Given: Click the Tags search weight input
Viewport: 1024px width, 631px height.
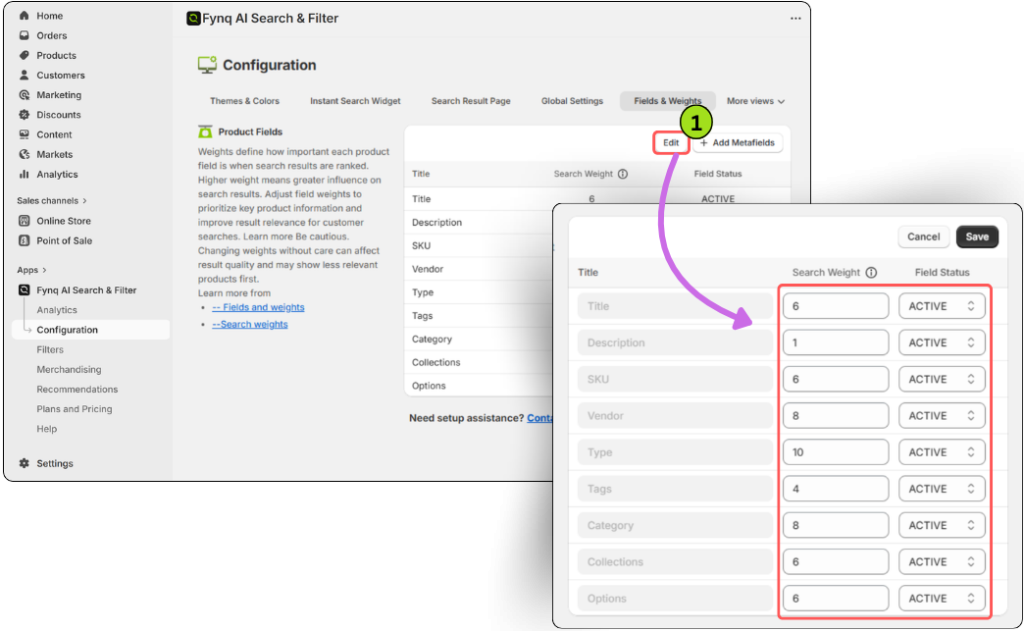Looking at the screenshot, I should click(x=836, y=489).
